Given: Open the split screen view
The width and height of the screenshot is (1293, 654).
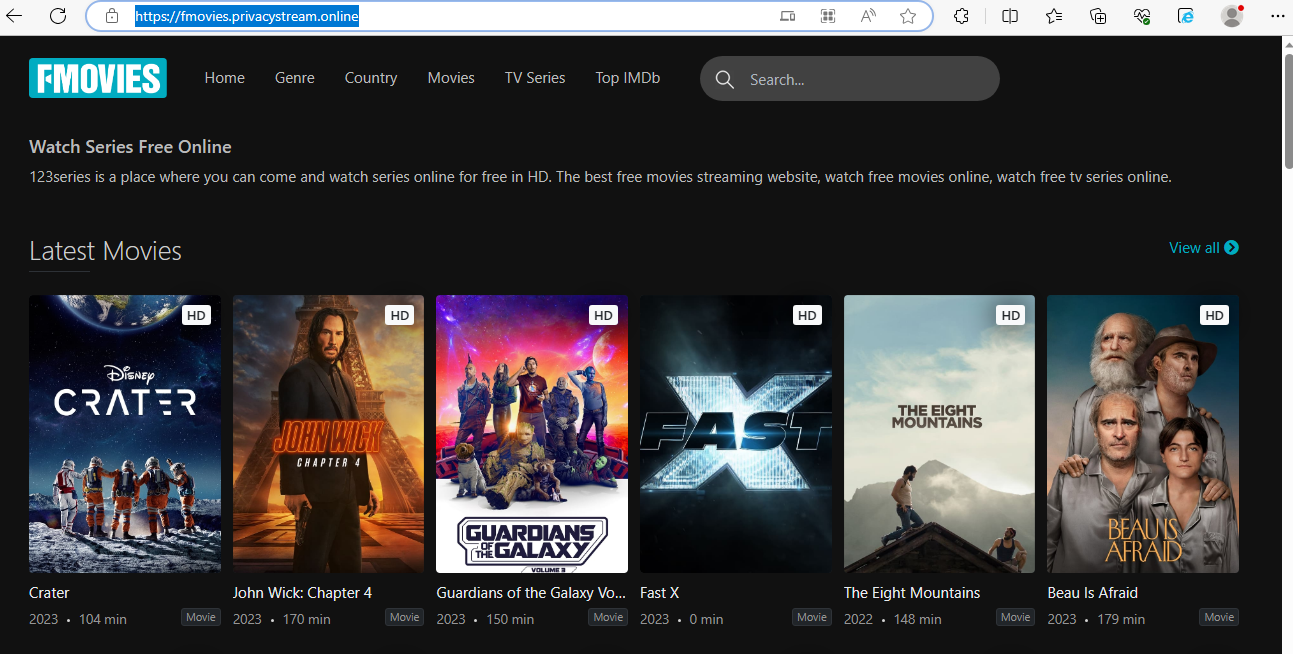Looking at the screenshot, I should [1009, 16].
